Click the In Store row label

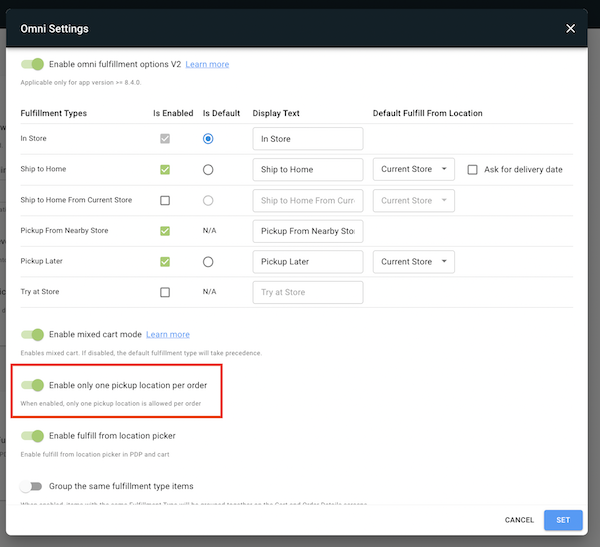33,138
